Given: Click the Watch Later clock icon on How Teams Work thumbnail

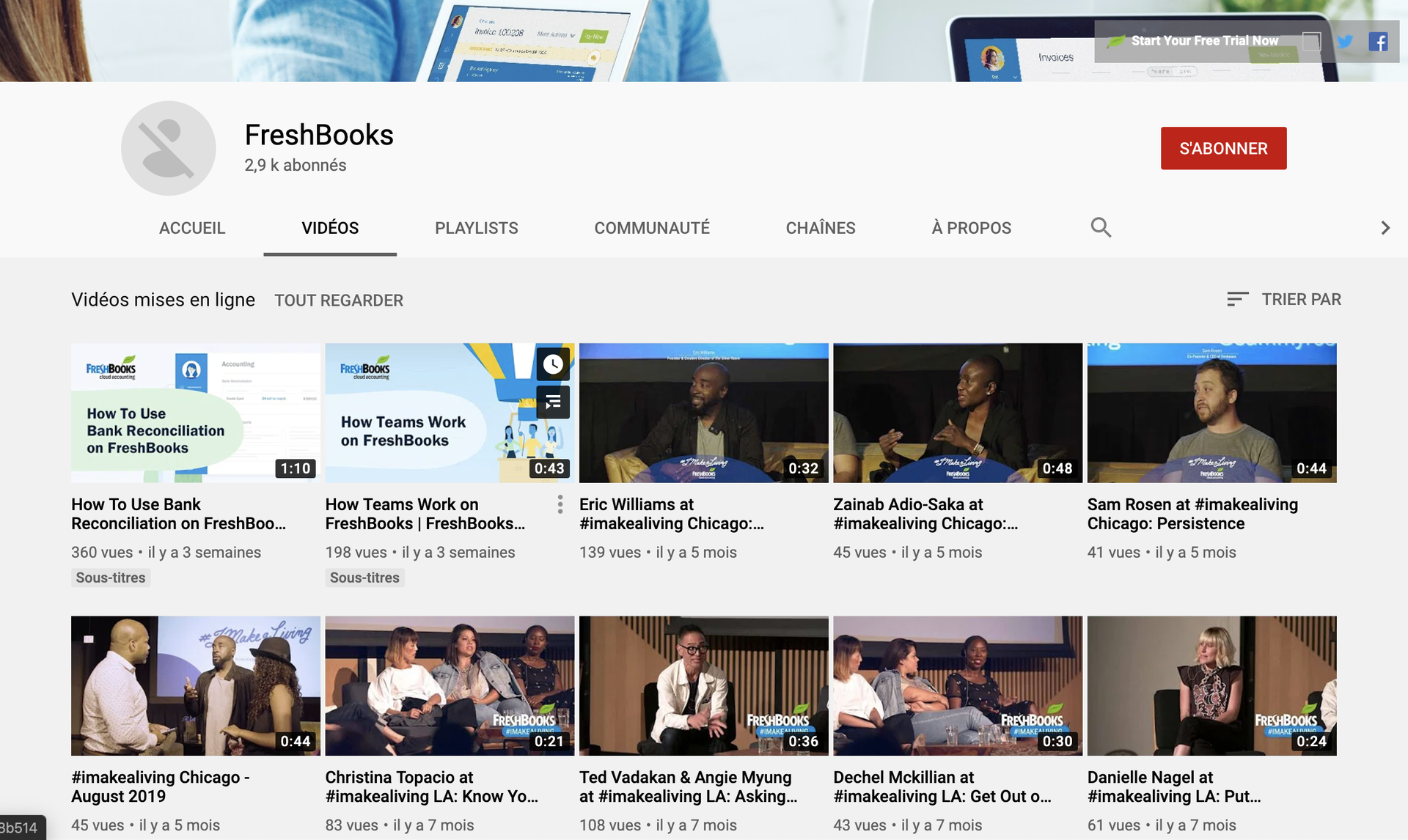Looking at the screenshot, I should pyautogui.click(x=553, y=364).
